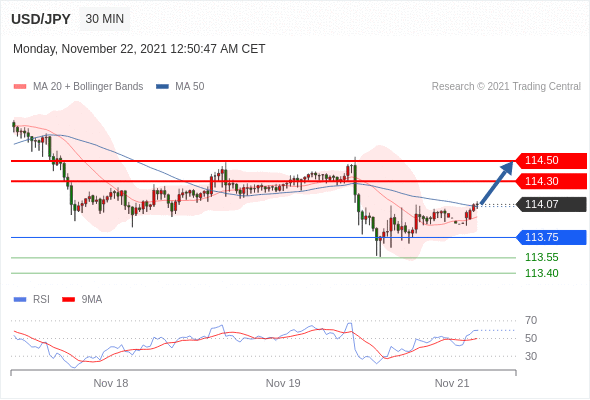
Task: Click the black 114.07 current price tag
Action: pyautogui.click(x=551, y=205)
